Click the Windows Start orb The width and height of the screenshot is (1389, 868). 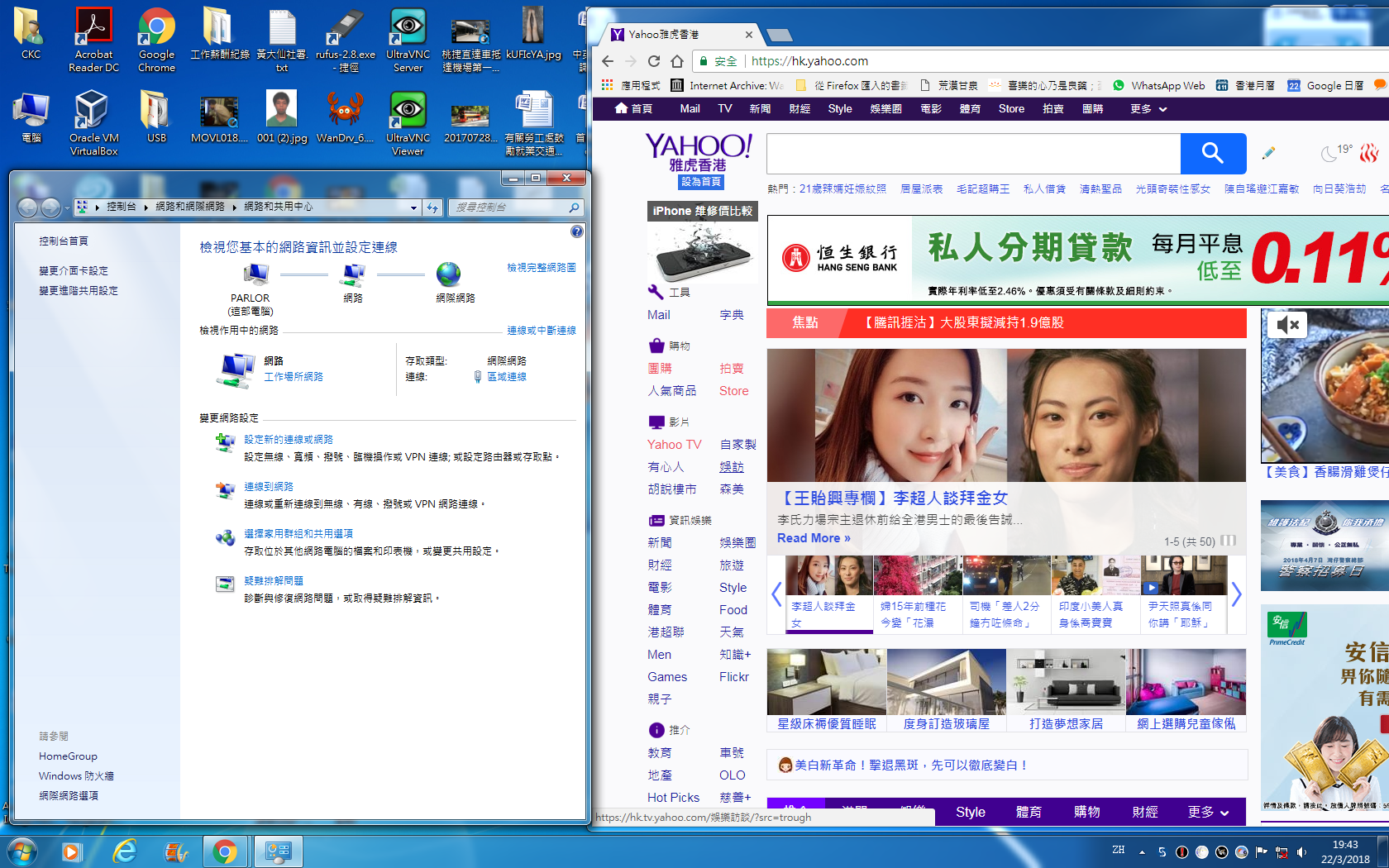(22, 851)
